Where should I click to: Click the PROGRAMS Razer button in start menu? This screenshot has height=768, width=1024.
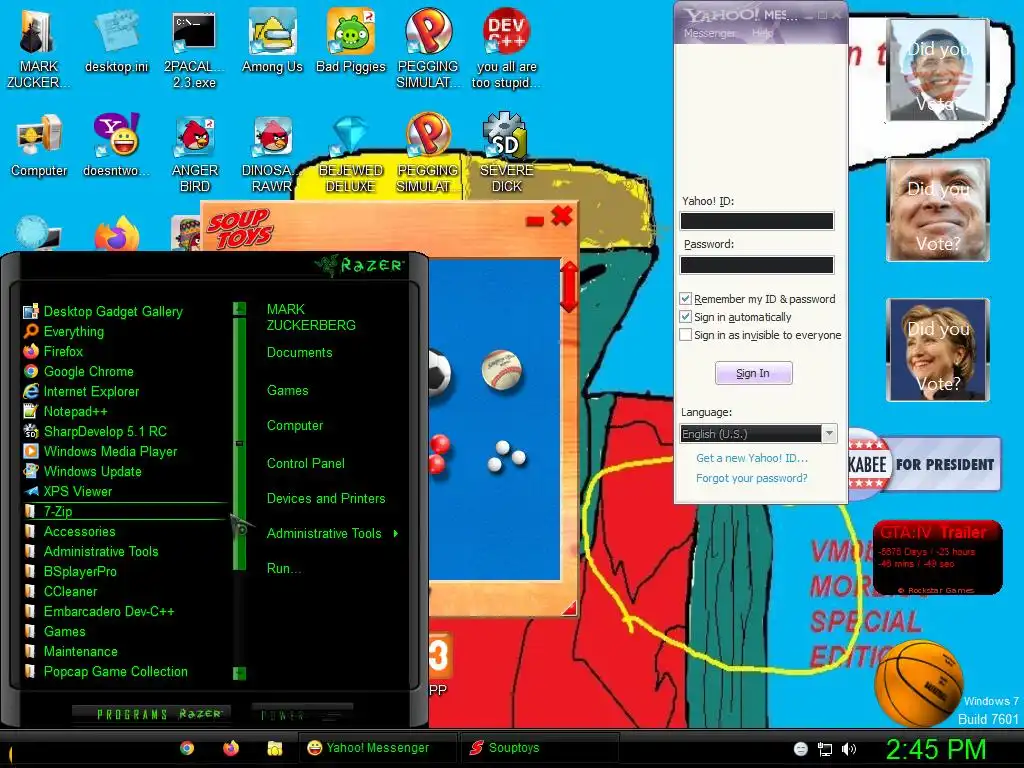coord(150,714)
